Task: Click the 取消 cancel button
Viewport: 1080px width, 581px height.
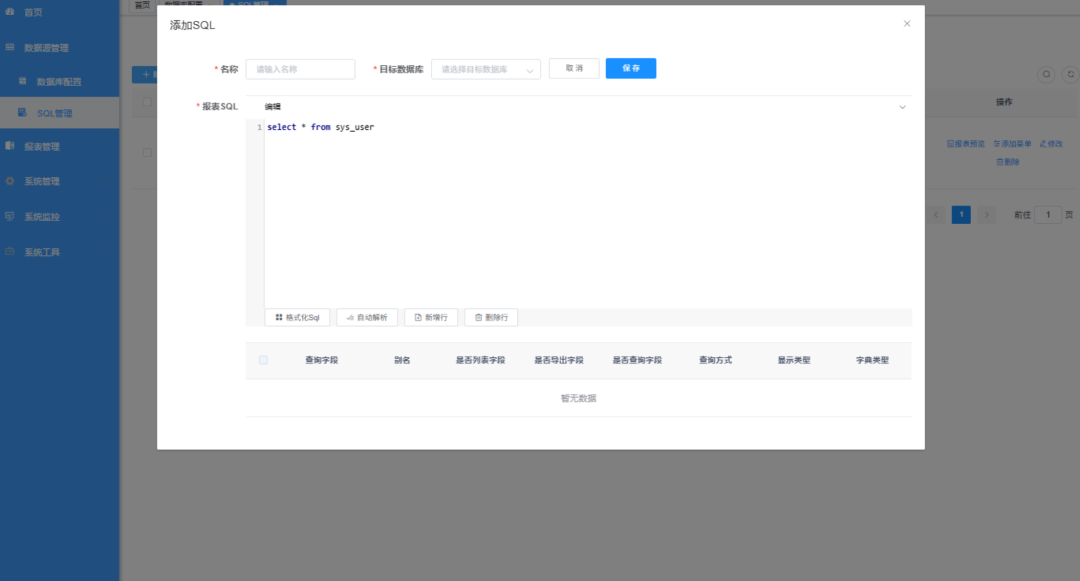Action: pyautogui.click(x=574, y=68)
